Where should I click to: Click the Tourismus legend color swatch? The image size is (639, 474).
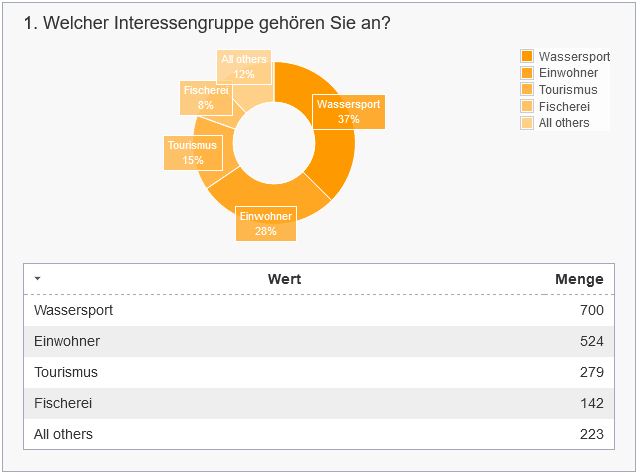[x=527, y=90]
